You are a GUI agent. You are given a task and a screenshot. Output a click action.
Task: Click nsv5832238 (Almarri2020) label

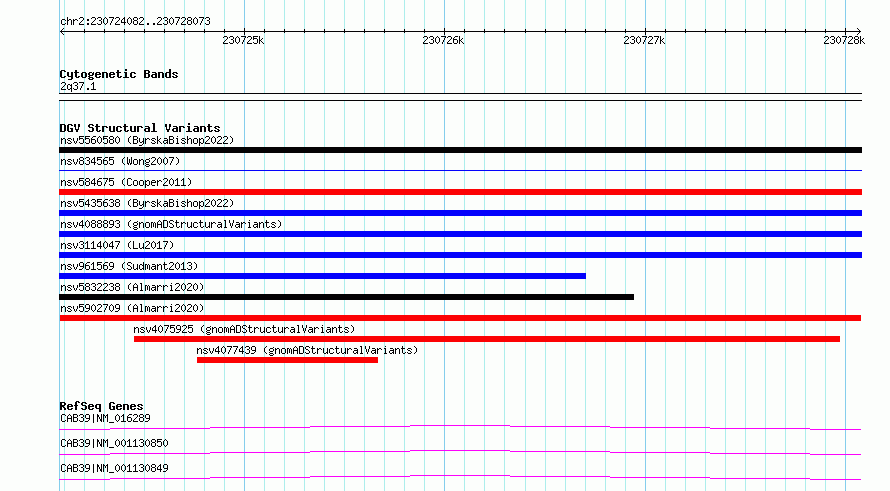132,287
